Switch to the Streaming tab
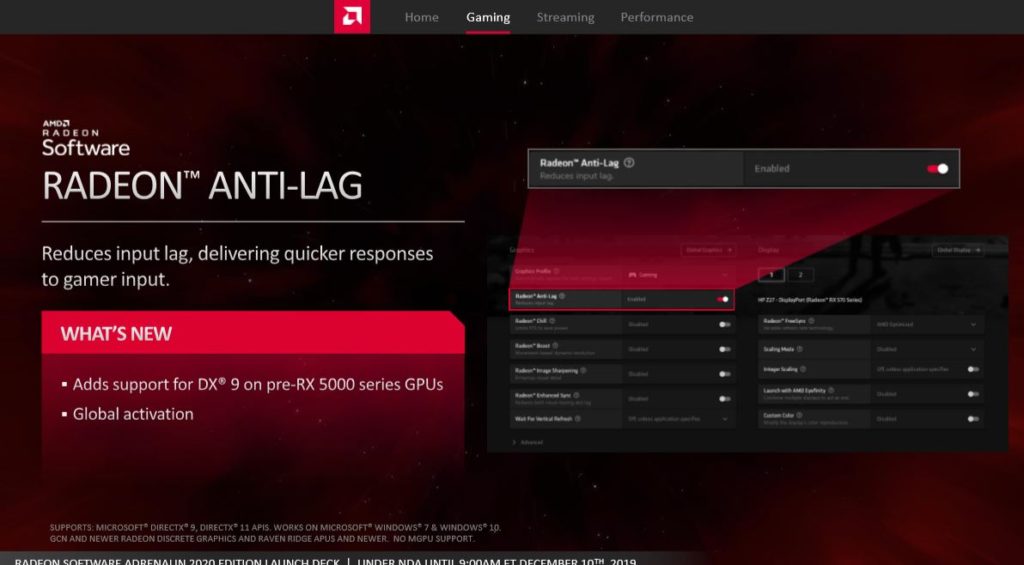The width and height of the screenshot is (1024, 565). click(x=565, y=17)
